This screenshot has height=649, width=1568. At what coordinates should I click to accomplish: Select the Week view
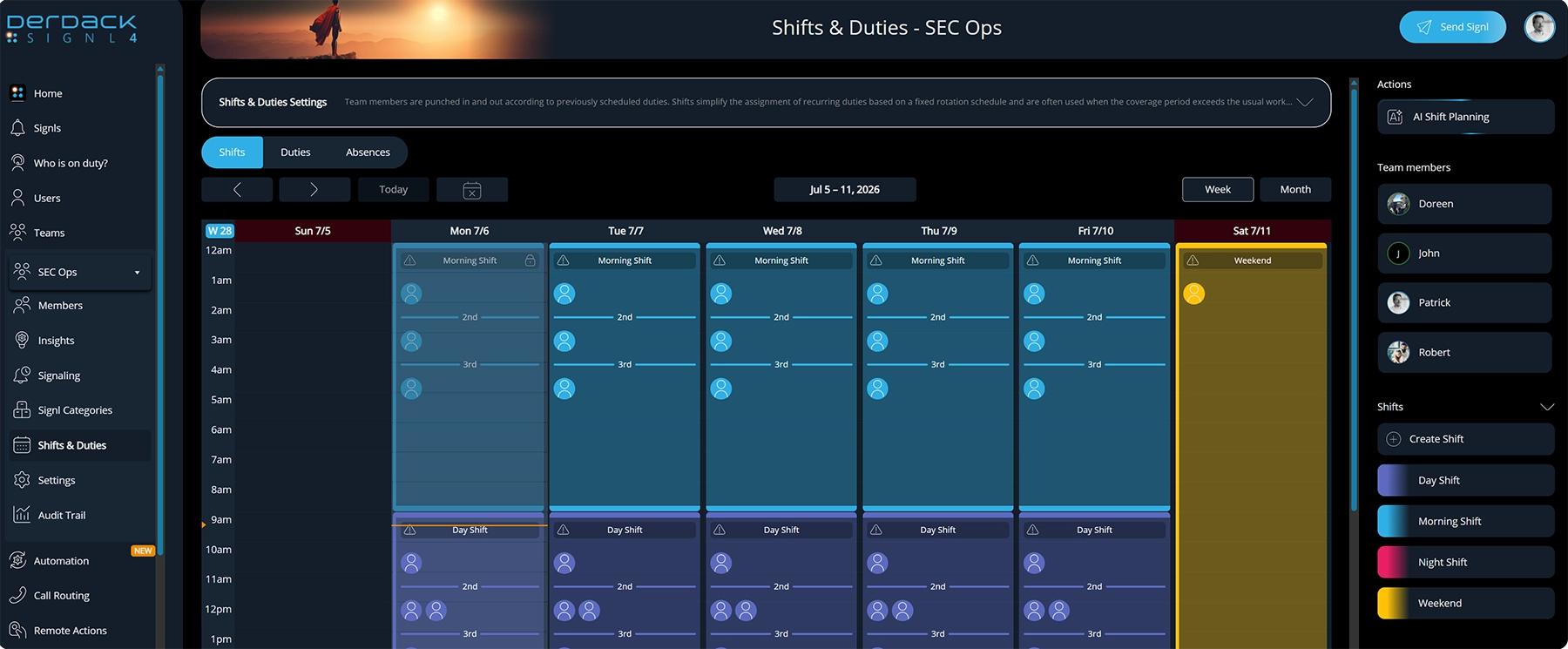click(1218, 190)
